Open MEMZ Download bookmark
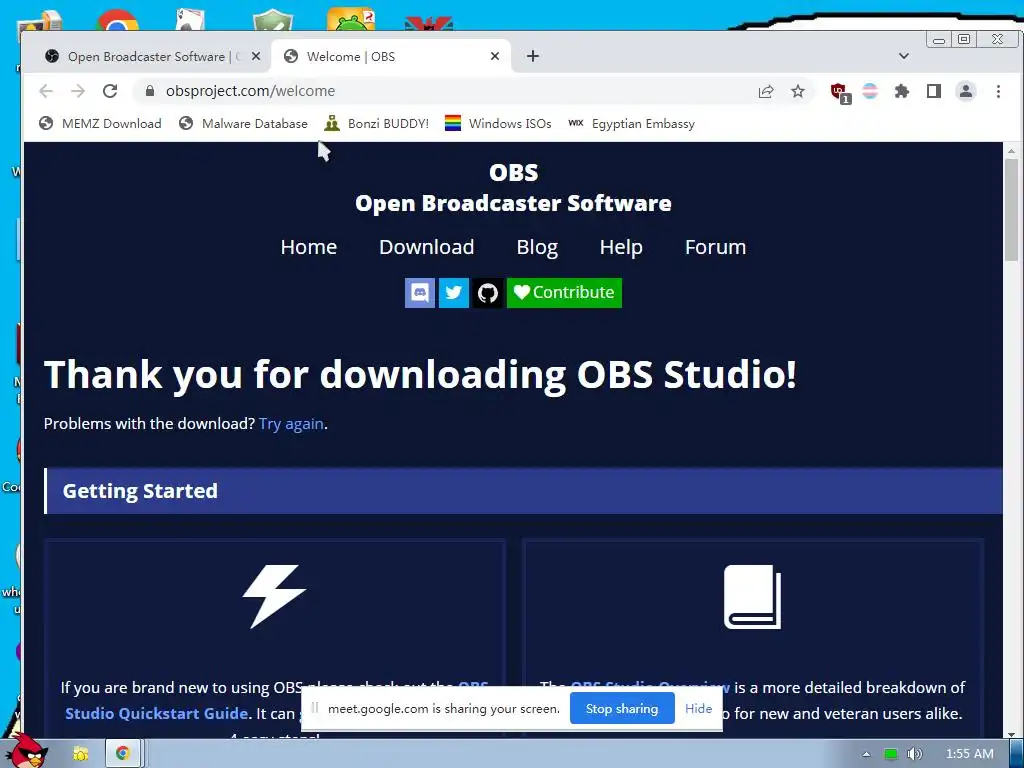Viewport: 1024px width, 768px height. point(100,123)
